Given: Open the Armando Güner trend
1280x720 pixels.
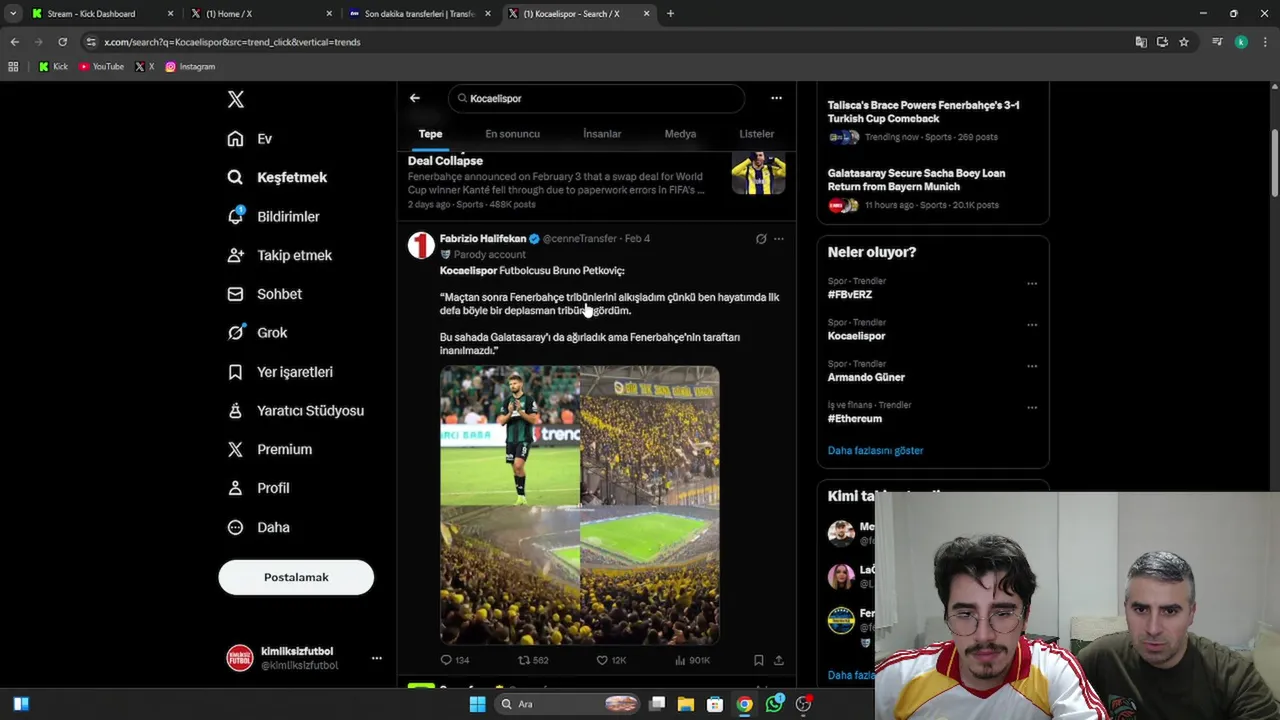Looking at the screenshot, I should (866, 377).
